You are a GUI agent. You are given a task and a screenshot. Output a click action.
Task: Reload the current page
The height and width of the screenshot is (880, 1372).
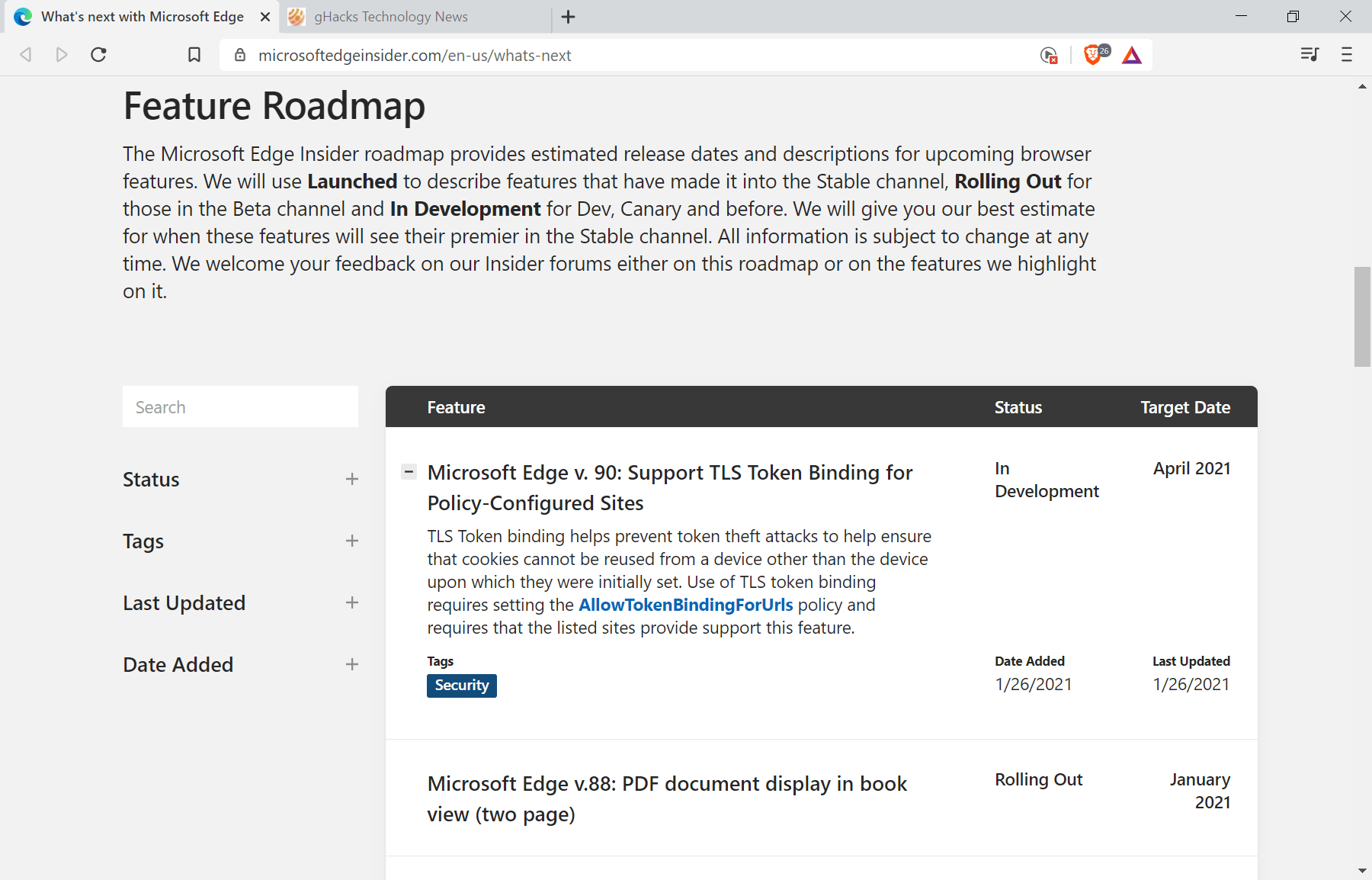pos(98,55)
